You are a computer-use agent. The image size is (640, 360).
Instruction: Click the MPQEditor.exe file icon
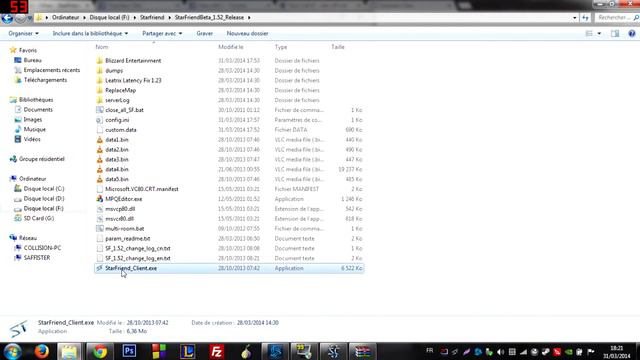pos(100,199)
